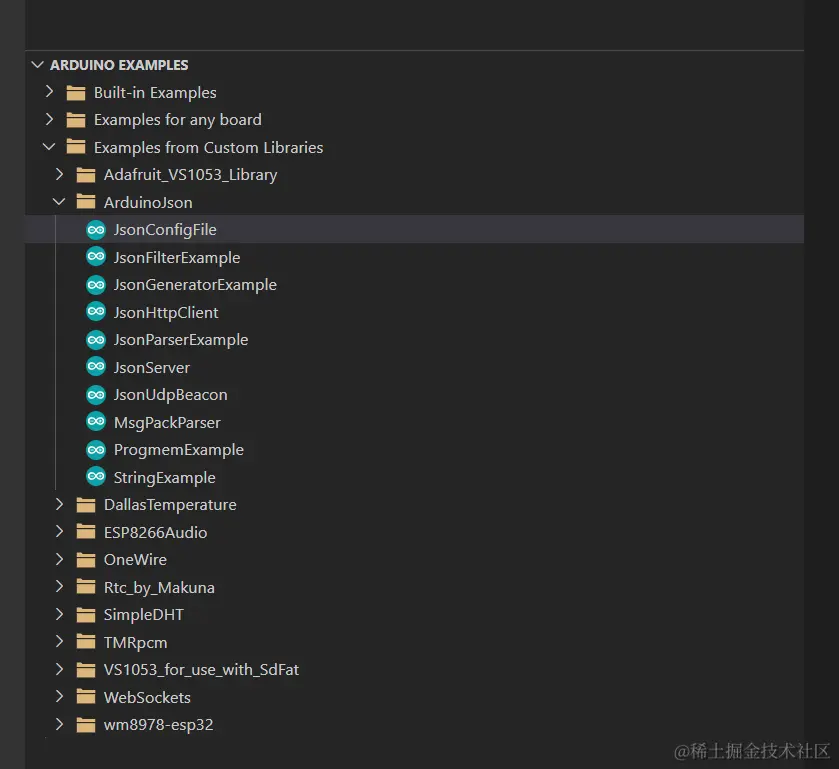Click the Arduino icon beside JsonHttpClient
The height and width of the screenshot is (769, 839).
(x=96, y=312)
